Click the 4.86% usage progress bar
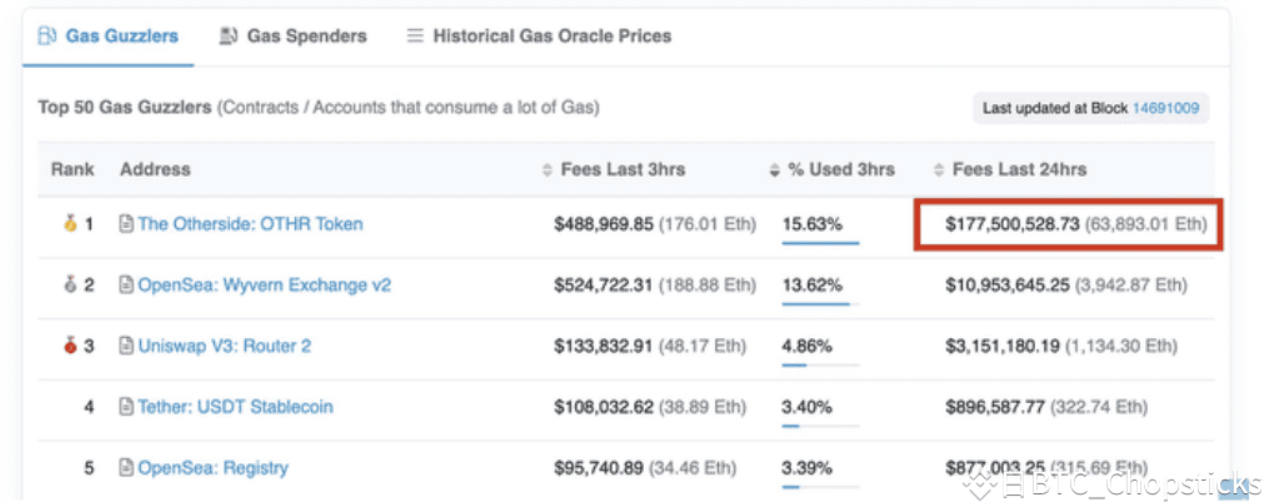1266x504 pixels. click(820, 365)
